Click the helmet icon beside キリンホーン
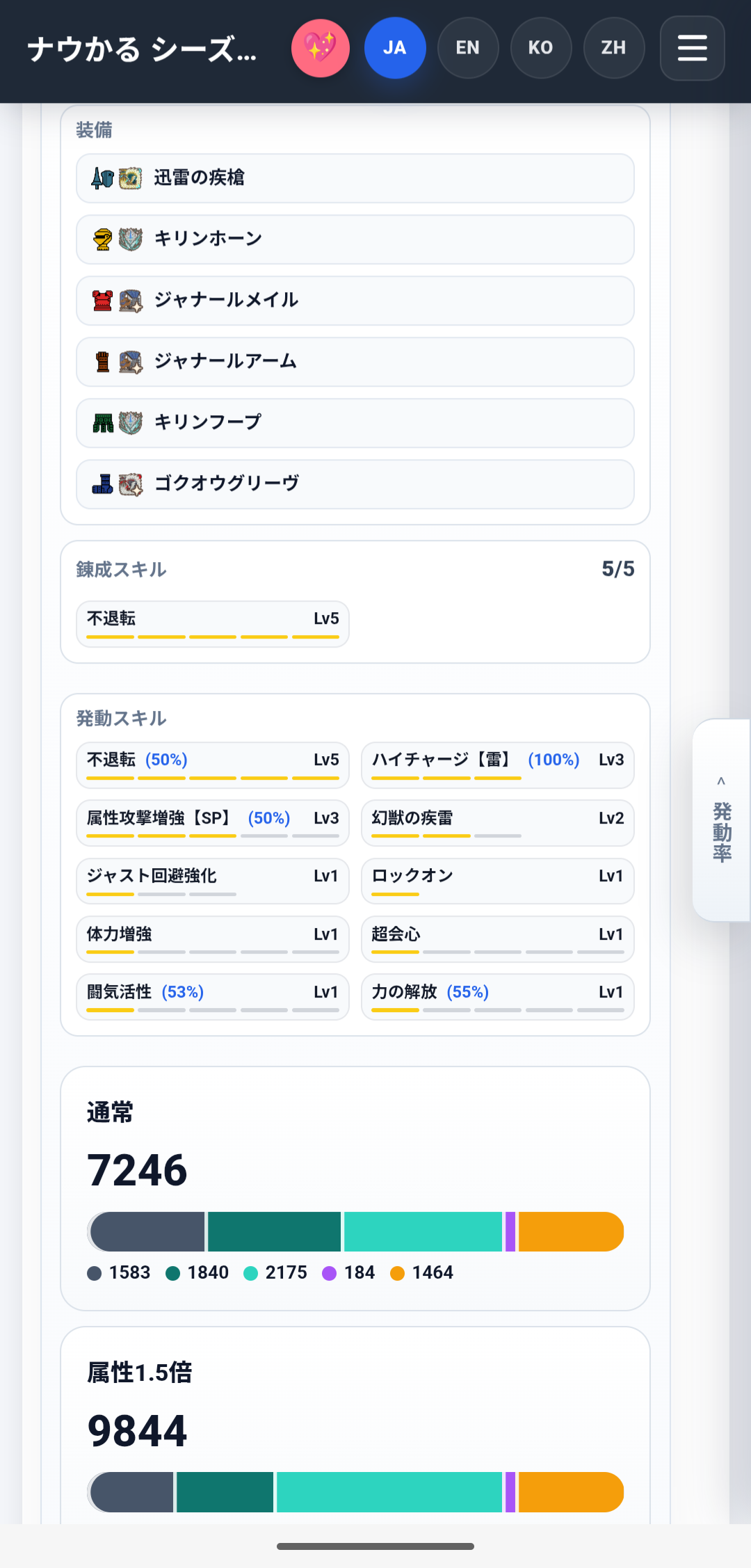 pos(103,239)
